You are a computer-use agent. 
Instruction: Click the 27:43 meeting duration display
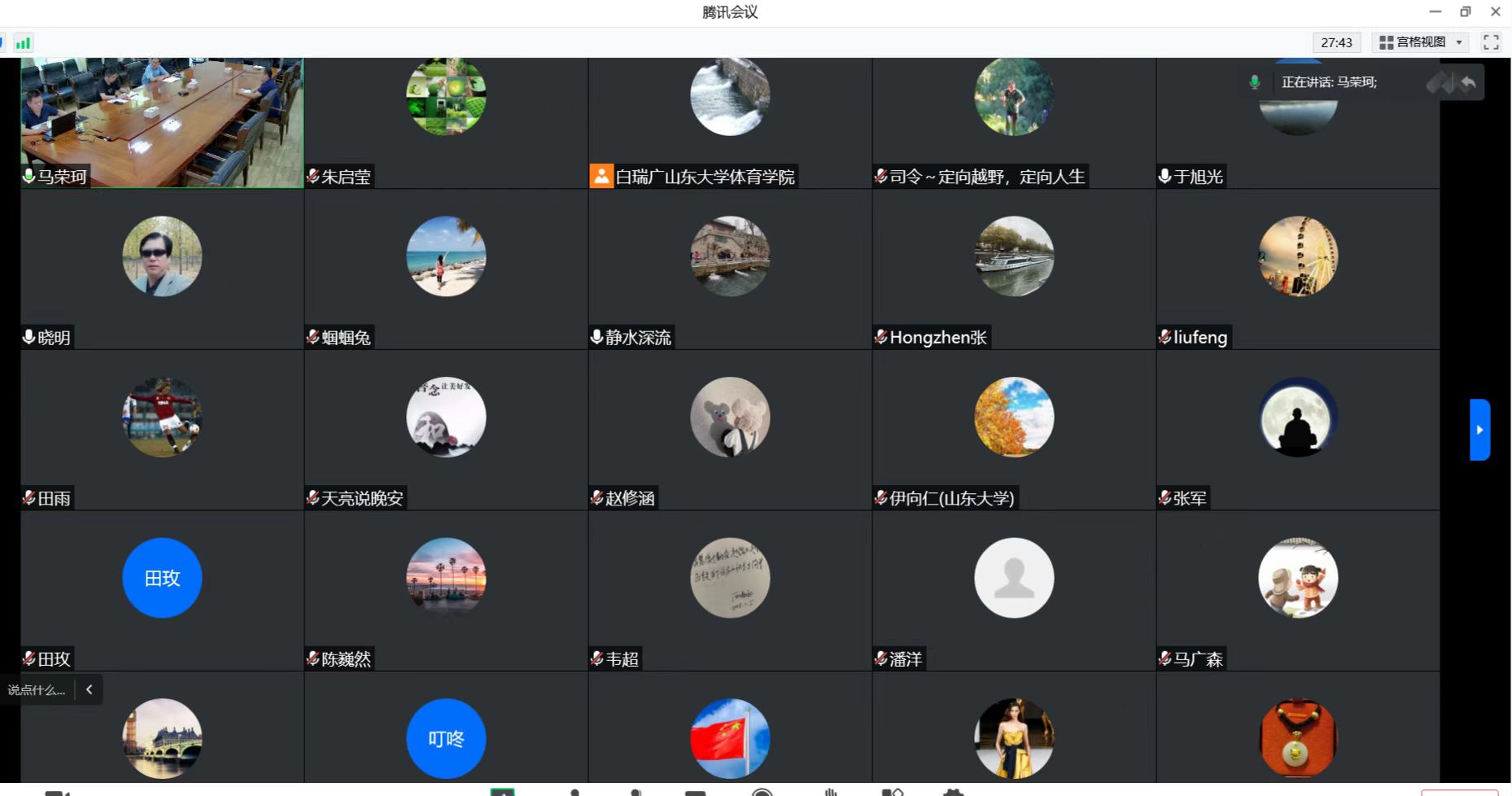[1336, 42]
